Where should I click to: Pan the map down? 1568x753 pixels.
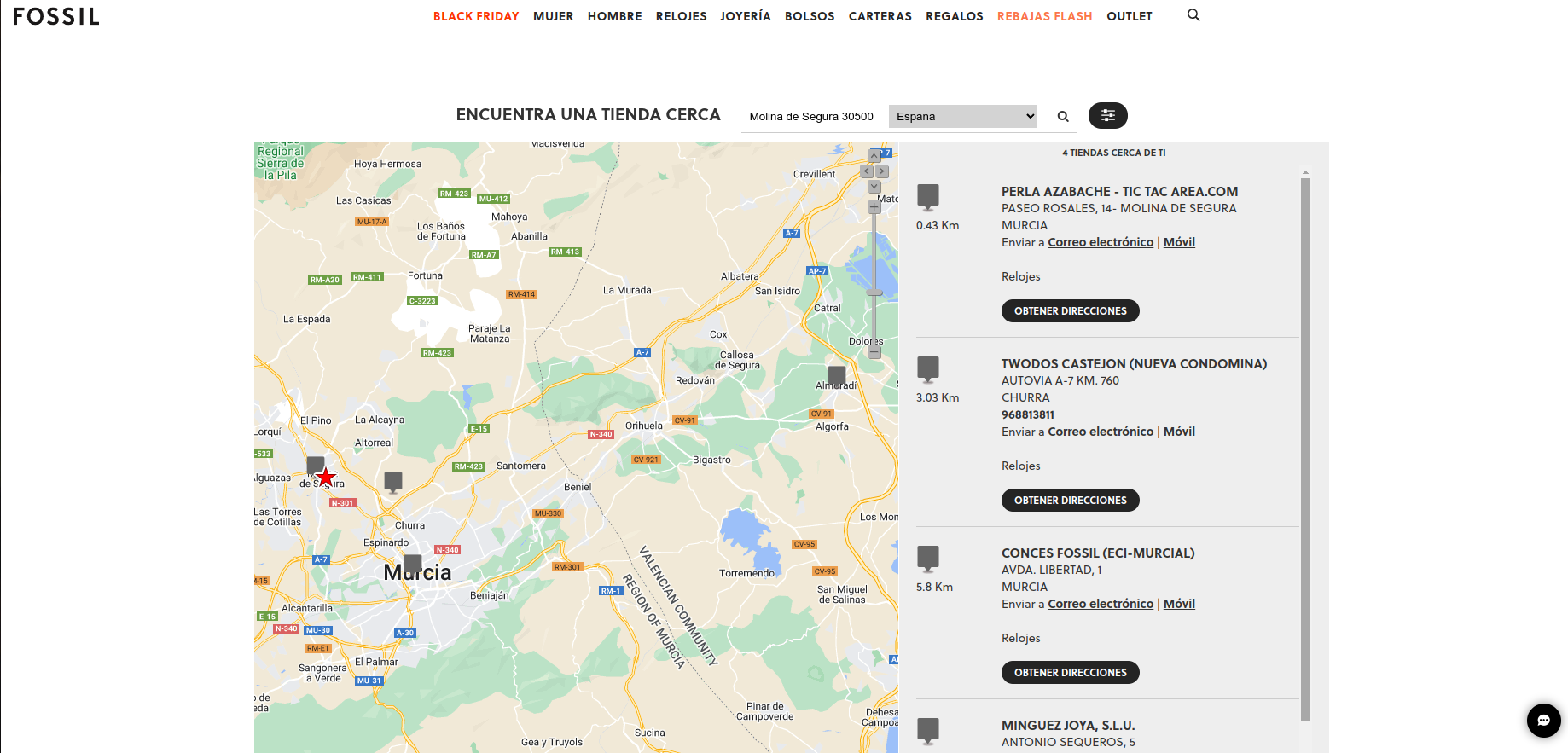click(x=874, y=187)
